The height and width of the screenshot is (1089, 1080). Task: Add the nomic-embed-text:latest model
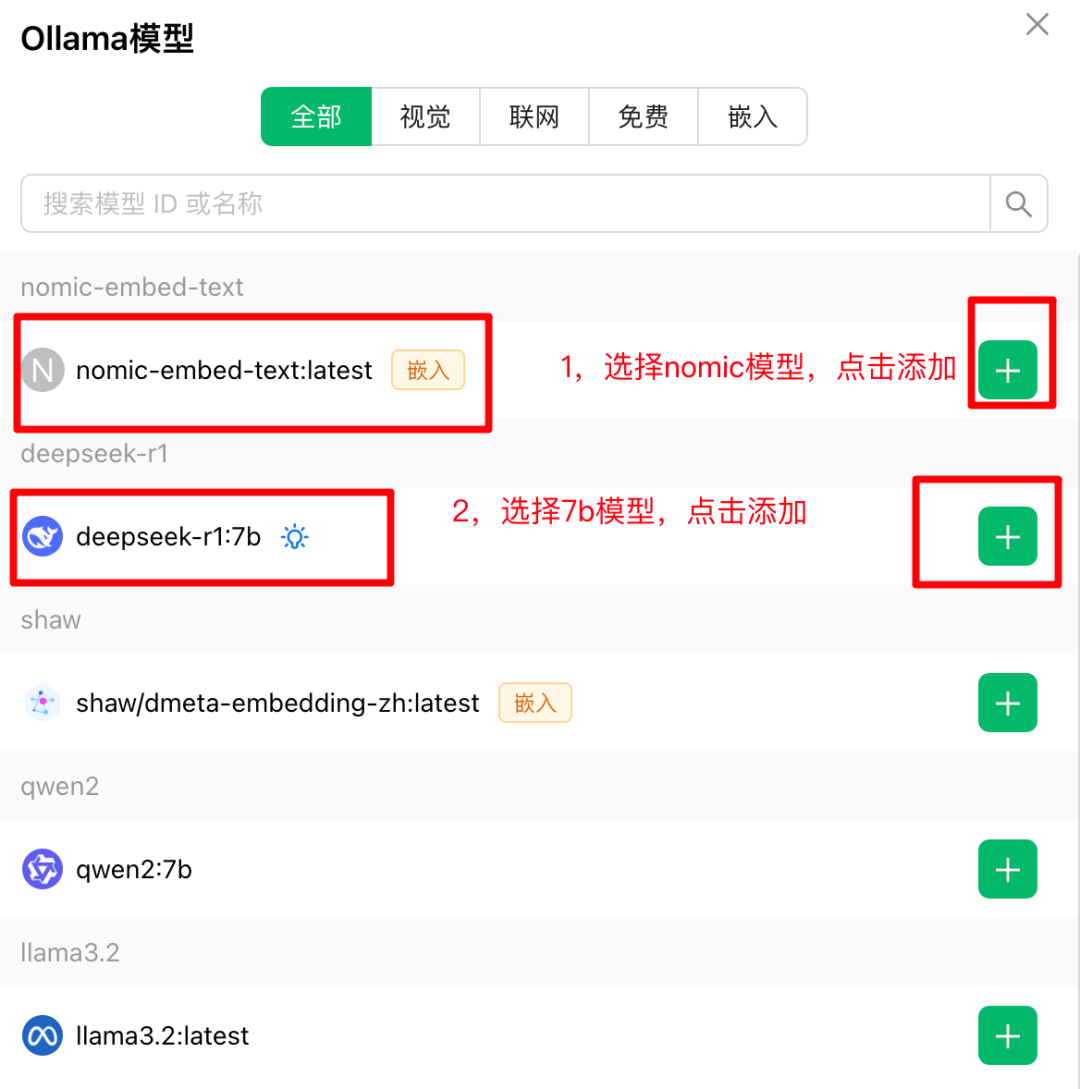click(1007, 369)
